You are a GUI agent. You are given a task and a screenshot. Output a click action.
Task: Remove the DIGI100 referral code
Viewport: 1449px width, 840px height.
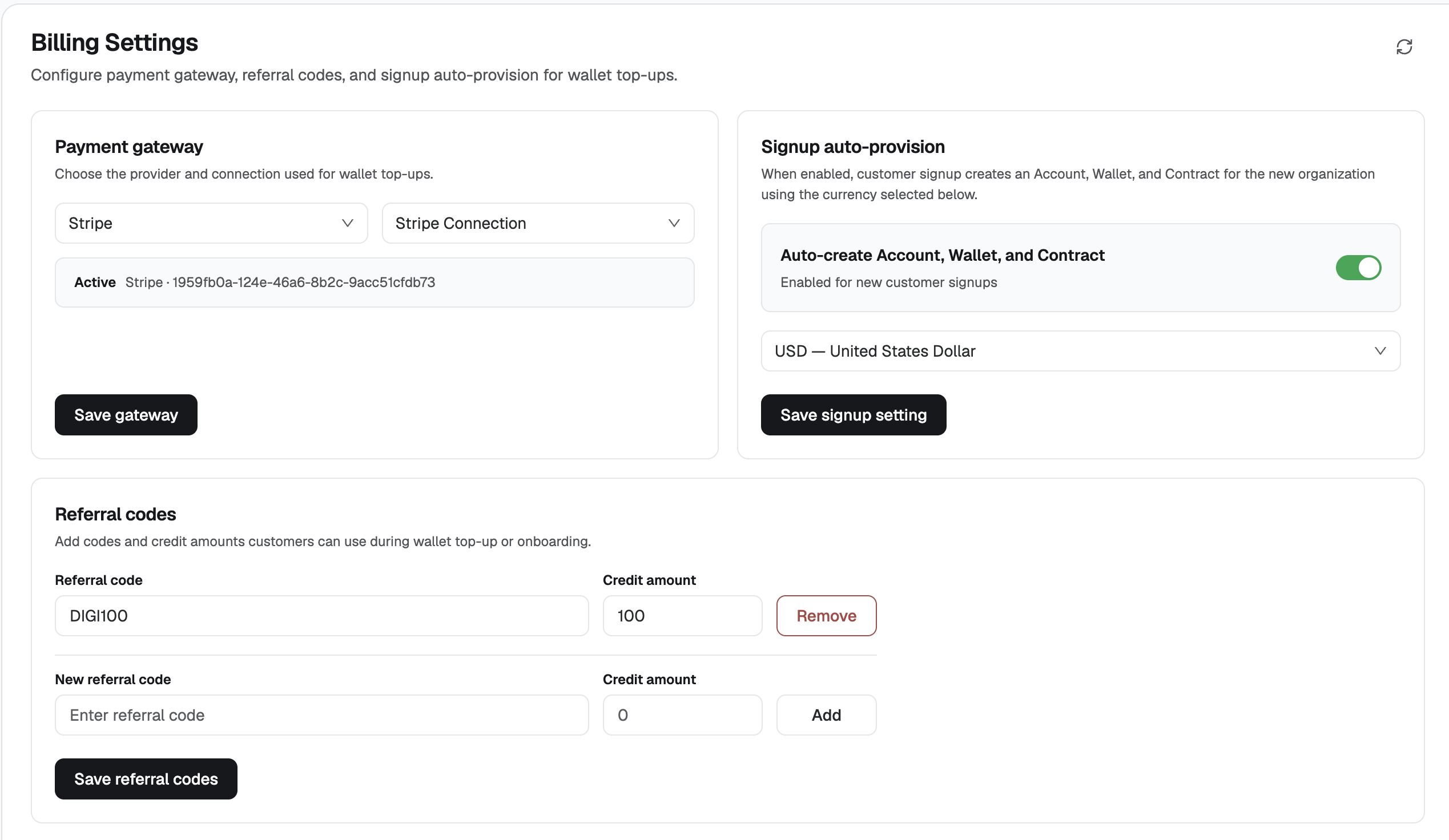tap(826, 615)
